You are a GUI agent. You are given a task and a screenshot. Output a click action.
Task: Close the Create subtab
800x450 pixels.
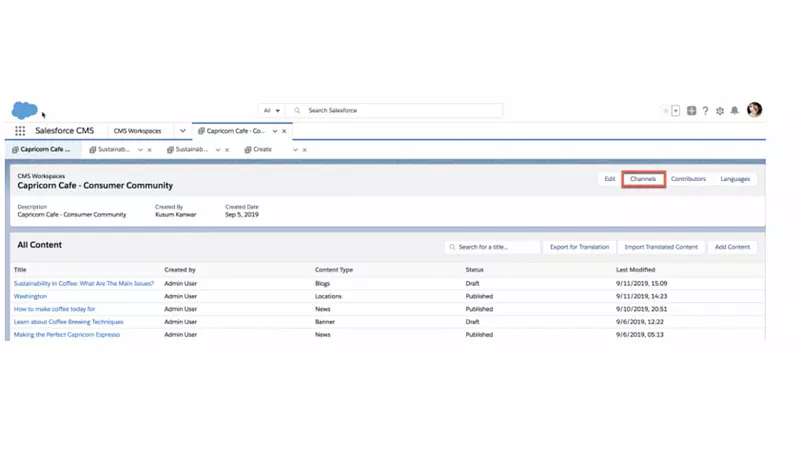(x=305, y=150)
